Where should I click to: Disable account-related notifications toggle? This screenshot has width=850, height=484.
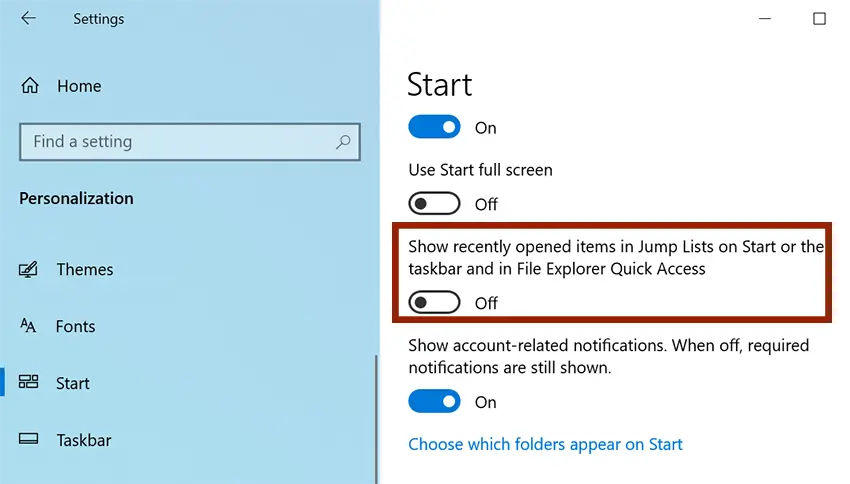434,401
